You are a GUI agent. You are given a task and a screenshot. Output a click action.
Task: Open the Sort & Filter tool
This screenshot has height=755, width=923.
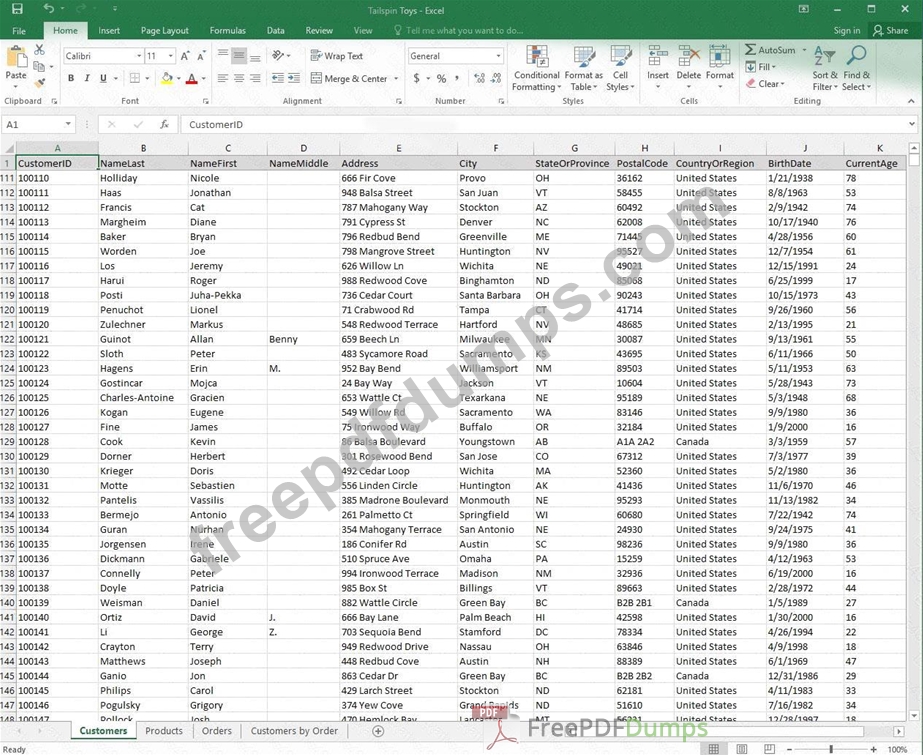825,68
